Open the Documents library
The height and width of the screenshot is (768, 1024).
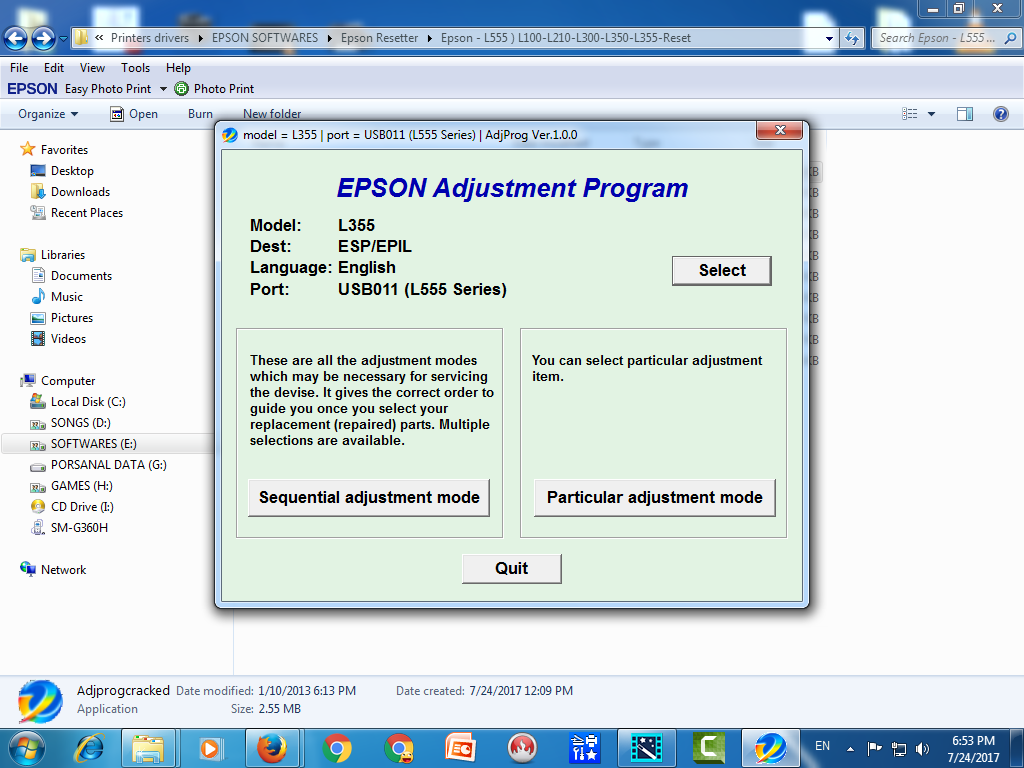click(x=81, y=276)
